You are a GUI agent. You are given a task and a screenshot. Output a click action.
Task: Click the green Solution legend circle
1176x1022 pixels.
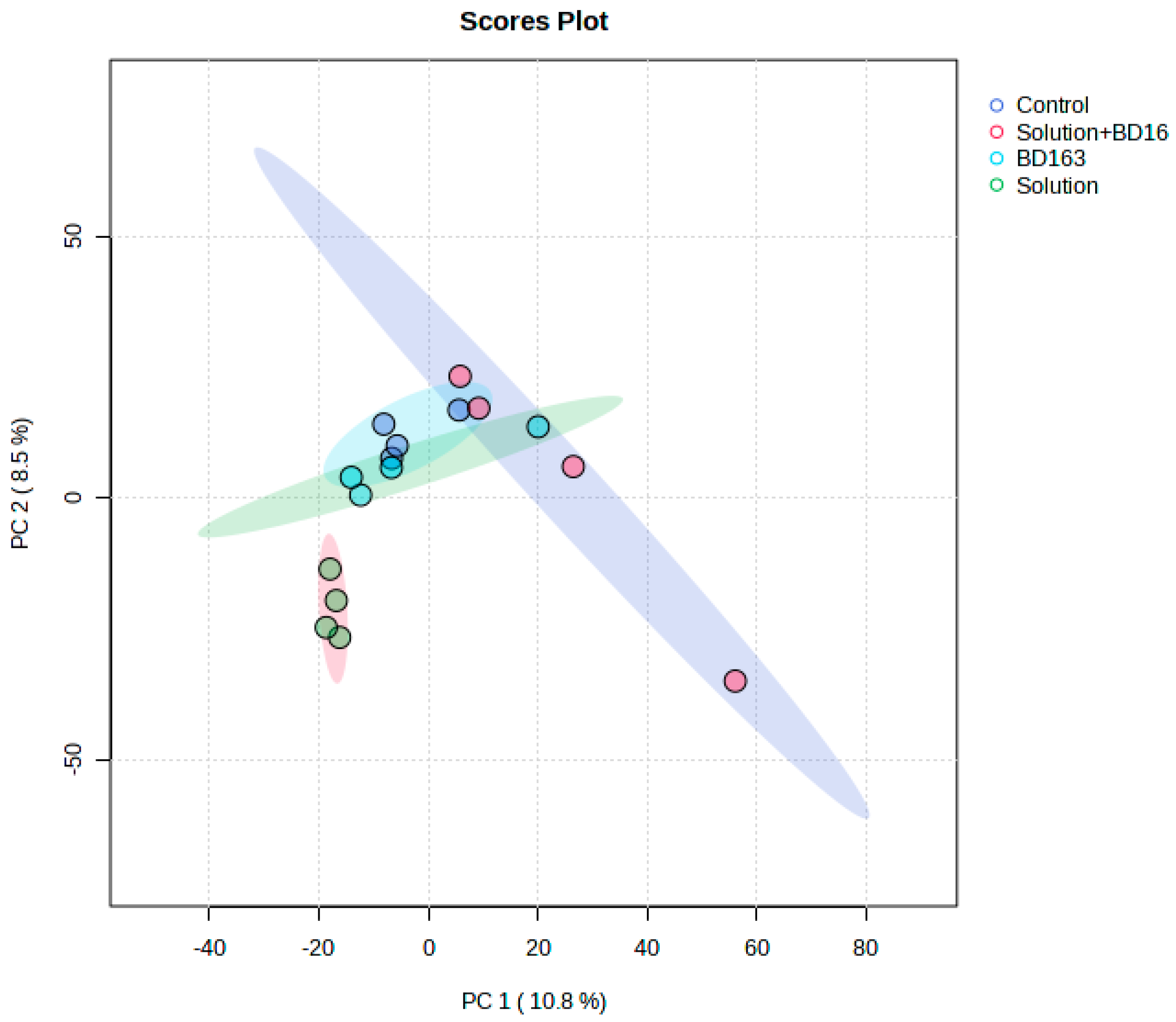click(x=996, y=185)
